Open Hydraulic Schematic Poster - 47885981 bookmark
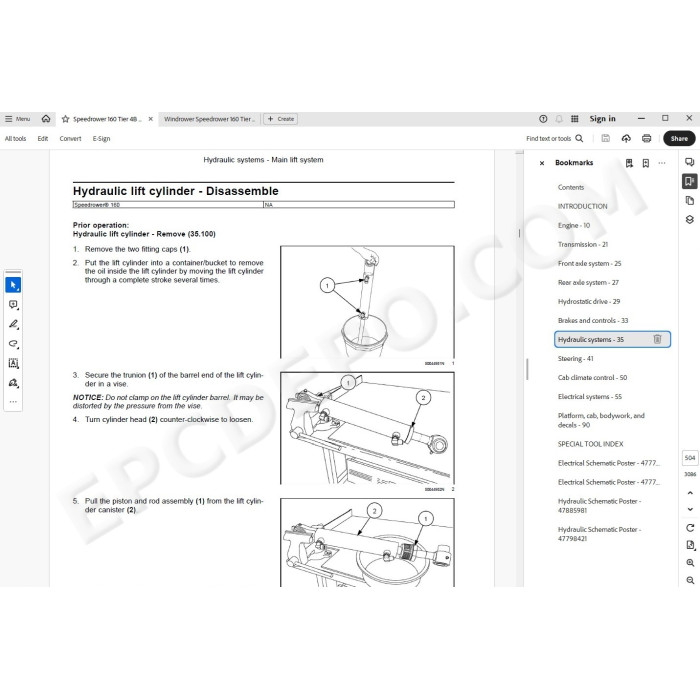The width and height of the screenshot is (700, 700). (599, 506)
